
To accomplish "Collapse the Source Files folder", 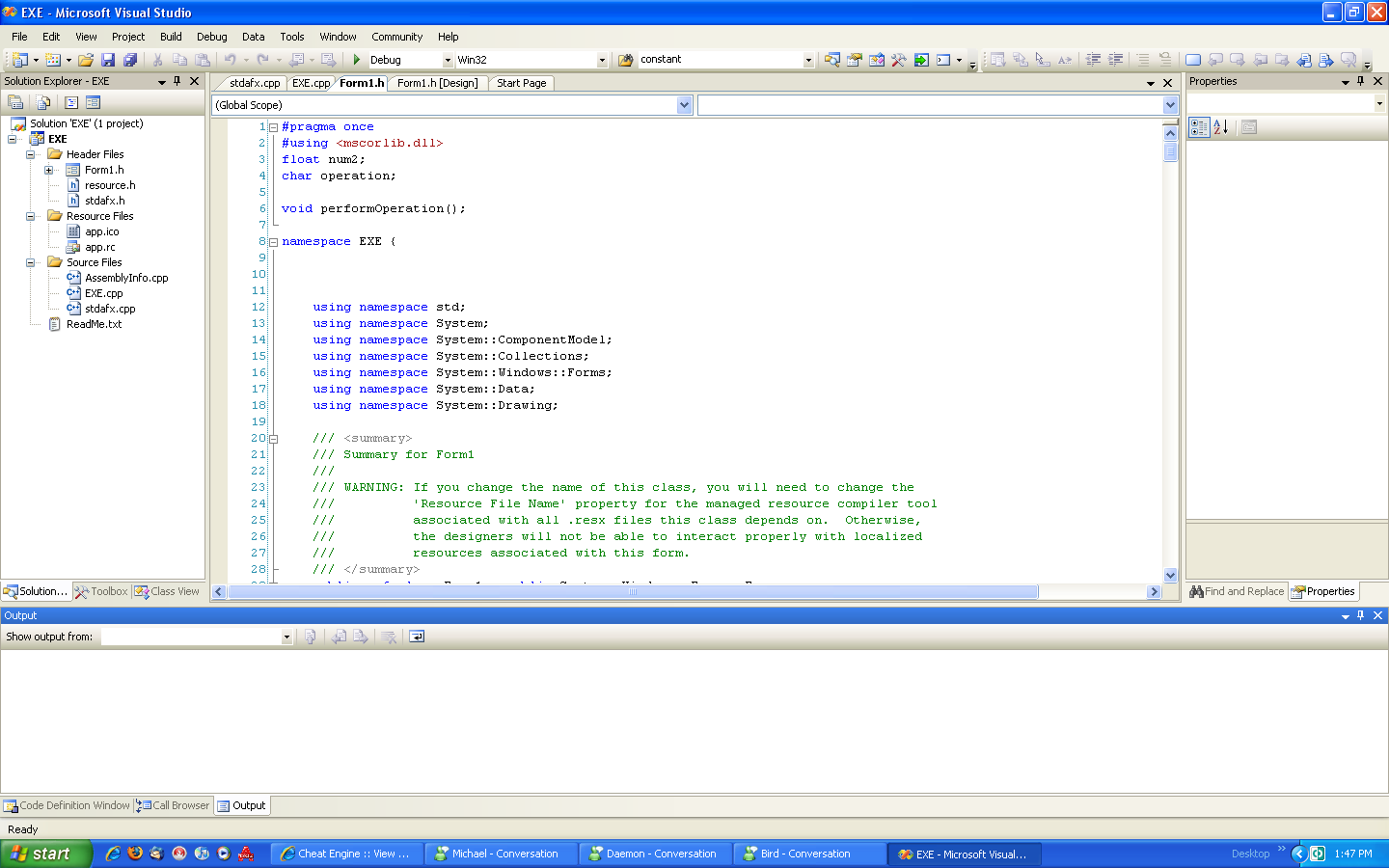I will click(x=29, y=261).
